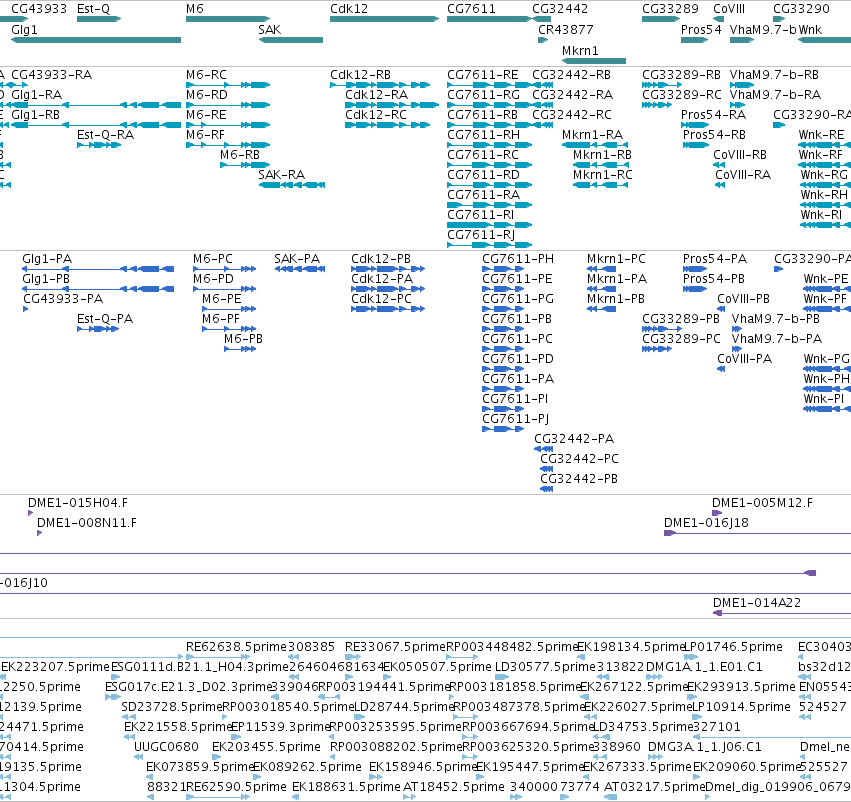Screen dimensions: 851x802
Task: Select transcript CoVIII-RB
Action: [719, 165]
